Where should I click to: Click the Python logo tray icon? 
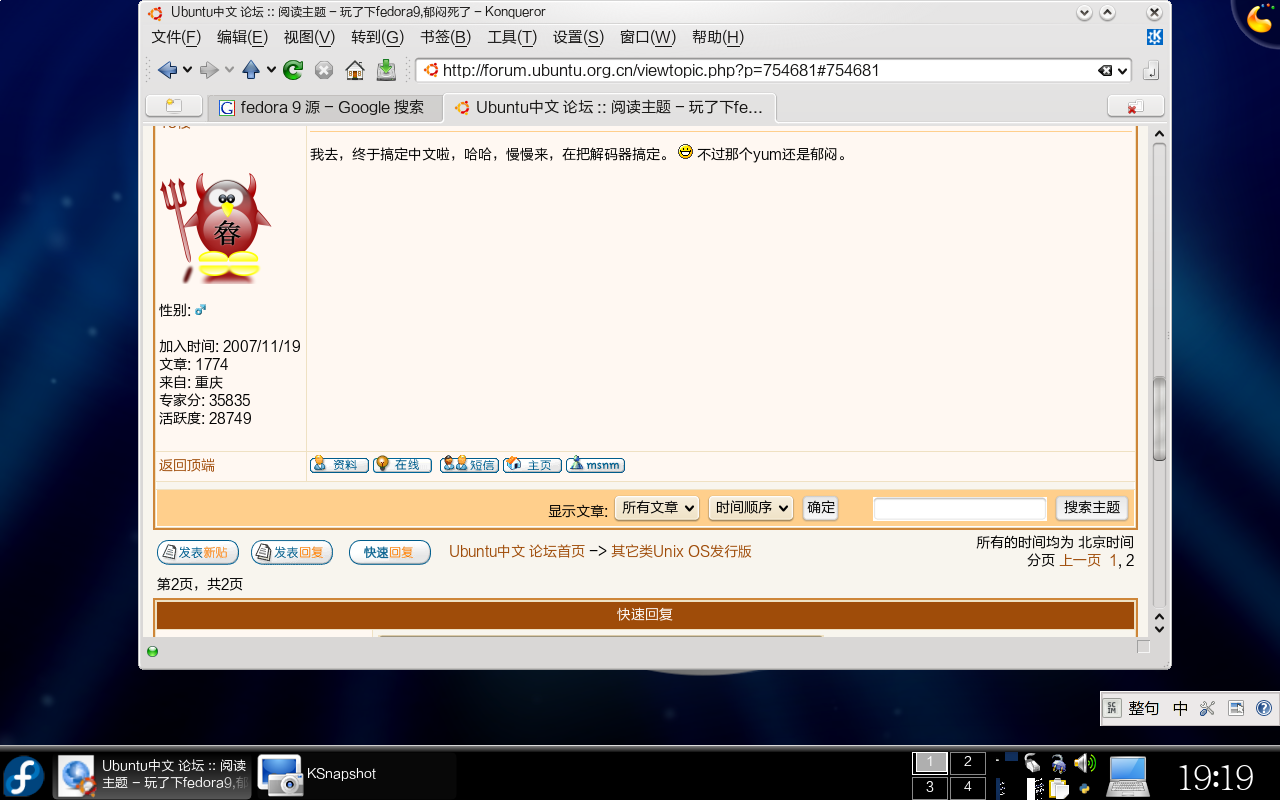point(1084,788)
